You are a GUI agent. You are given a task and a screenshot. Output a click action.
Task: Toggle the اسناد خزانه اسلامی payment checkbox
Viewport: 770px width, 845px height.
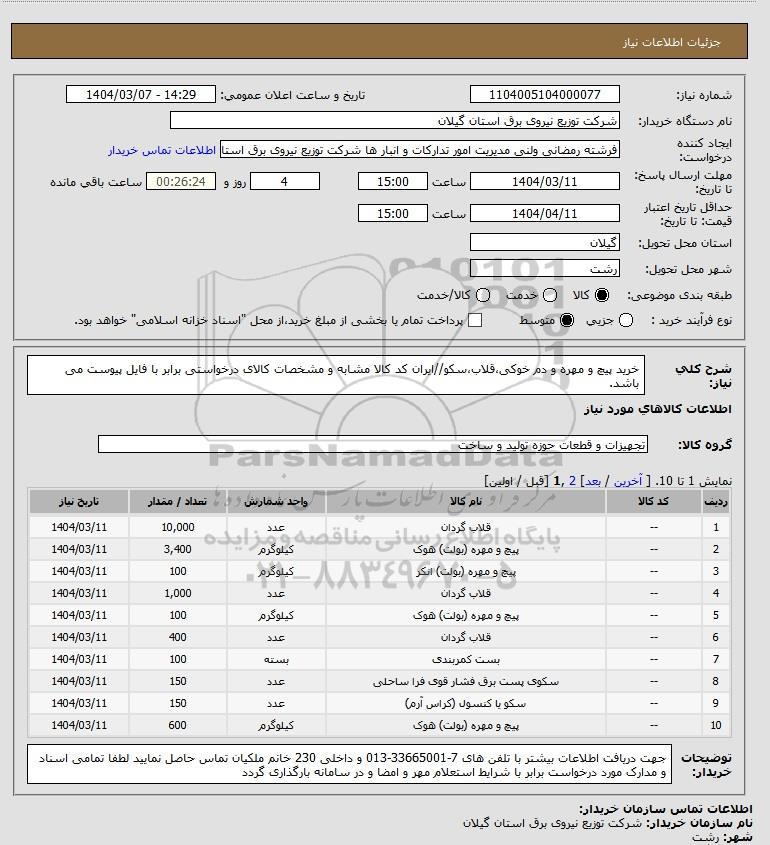pos(475,320)
